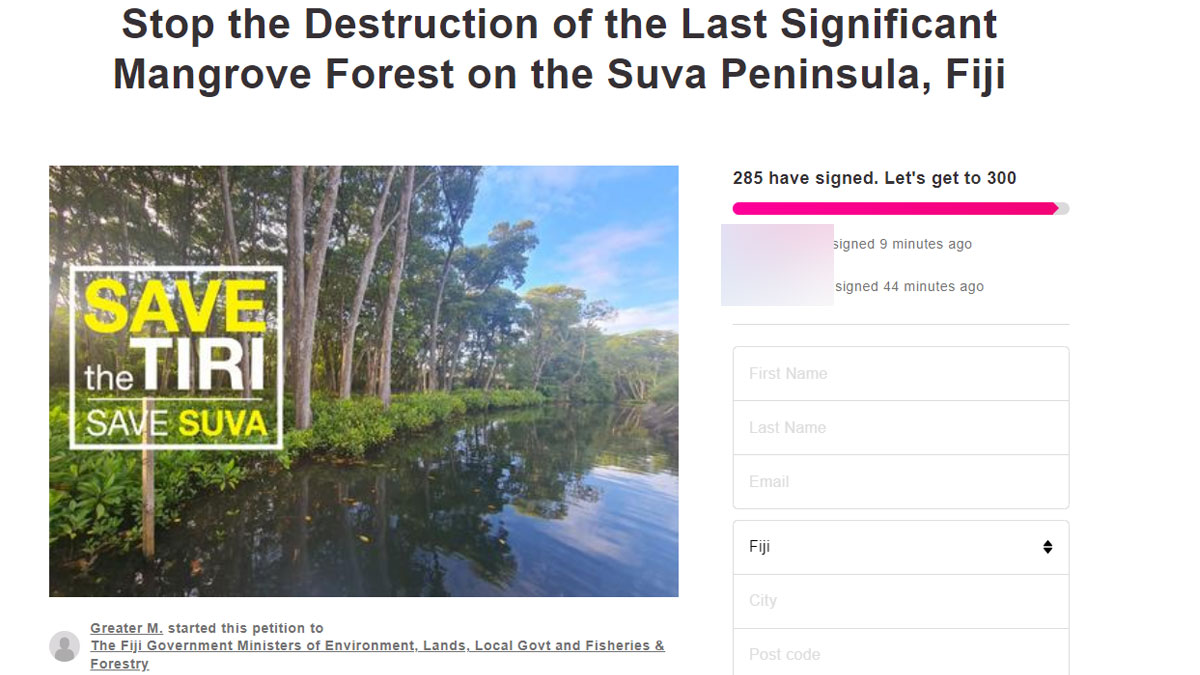Select the Email input box
The image size is (1200, 675).
(x=900, y=481)
